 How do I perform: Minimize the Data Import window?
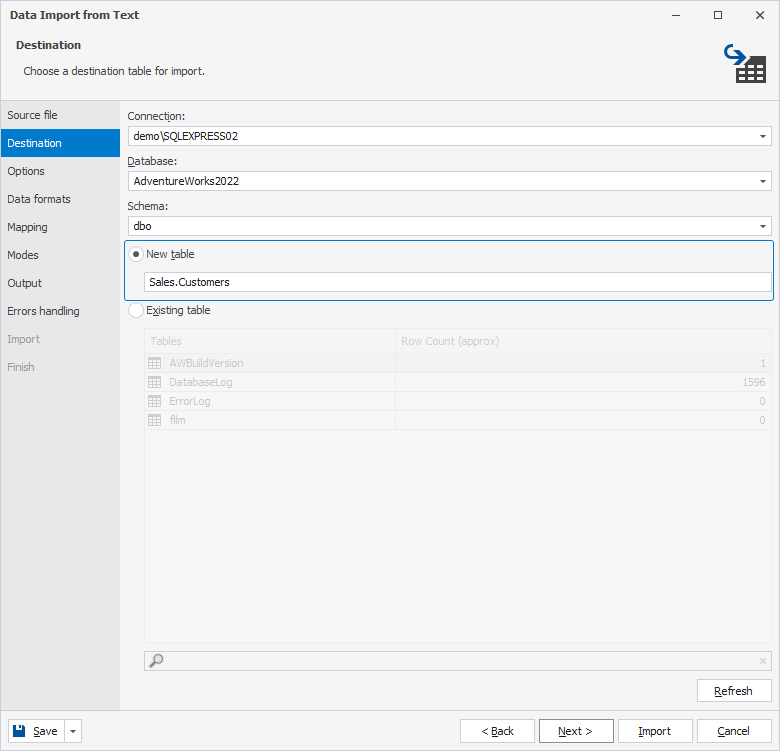coord(676,15)
